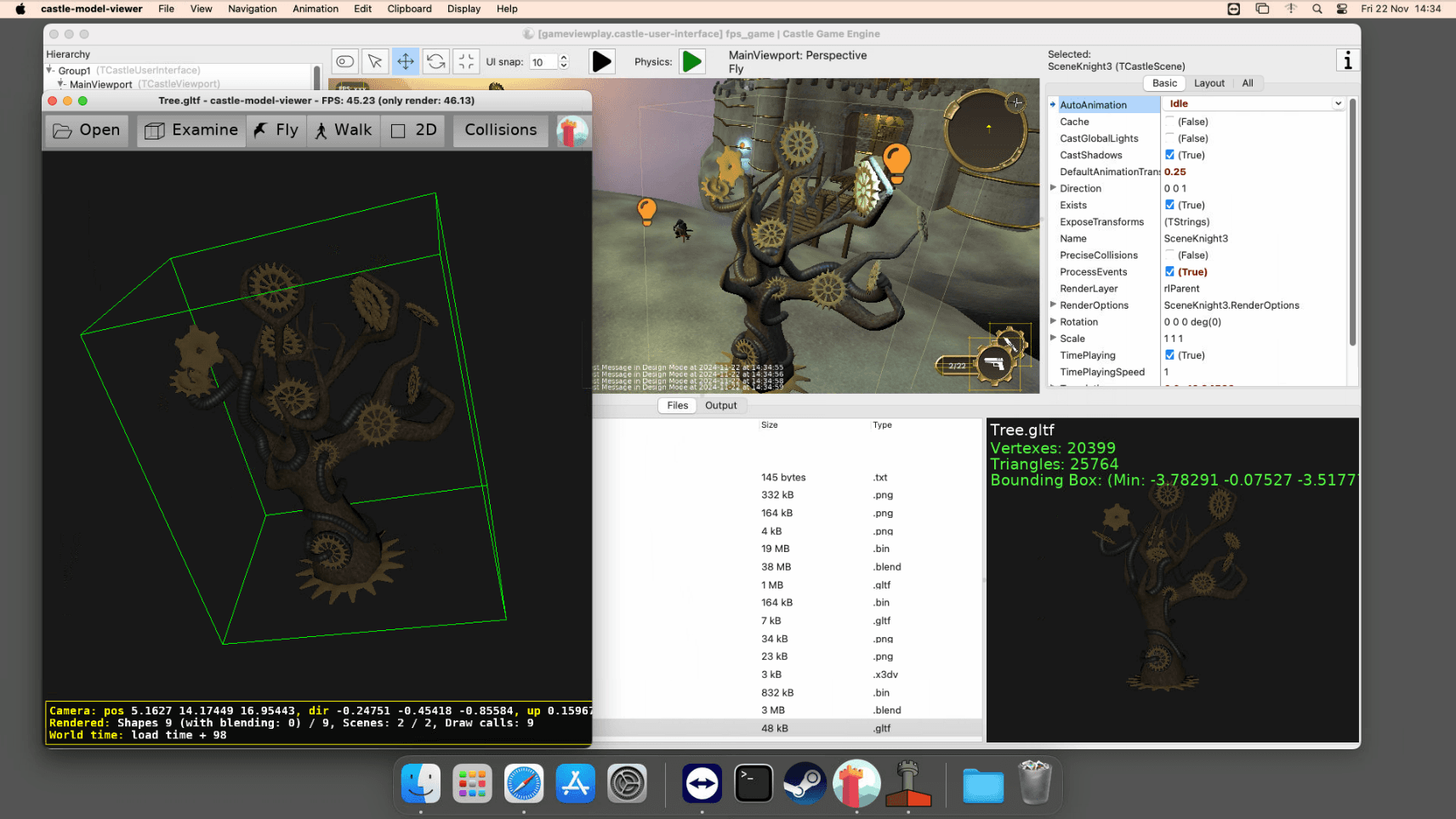Expand the Direction property

(x=1054, y=188)
